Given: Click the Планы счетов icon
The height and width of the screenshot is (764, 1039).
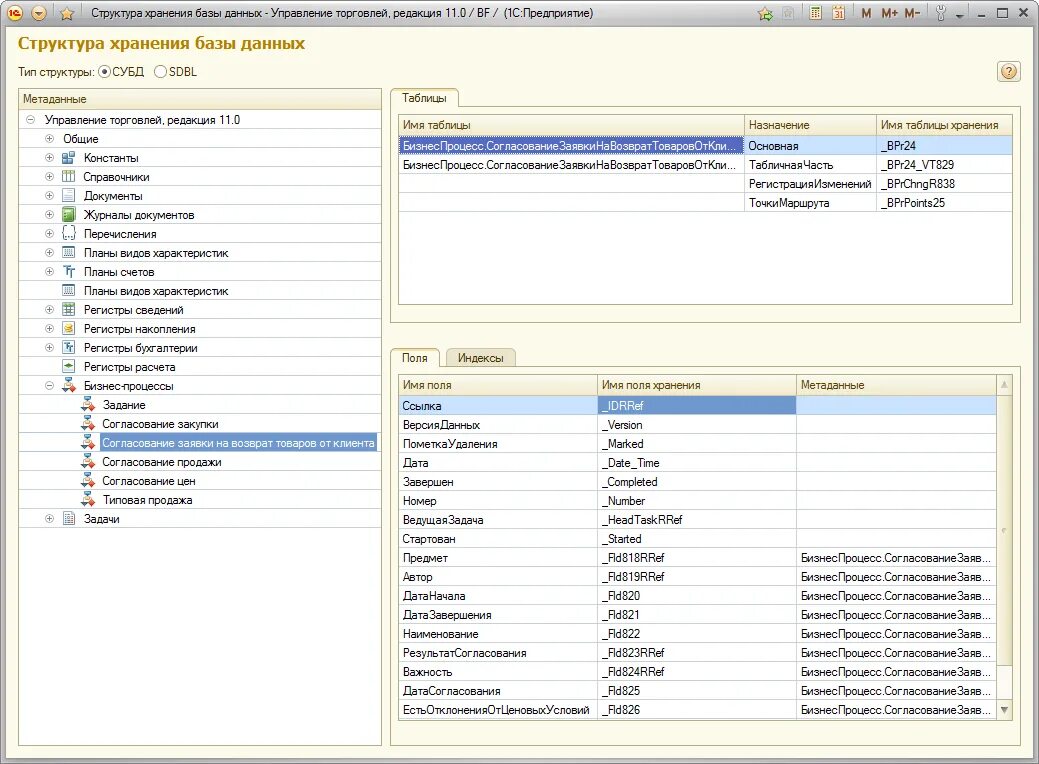Looking at the screenshot, I should click(x=68, y=272).
